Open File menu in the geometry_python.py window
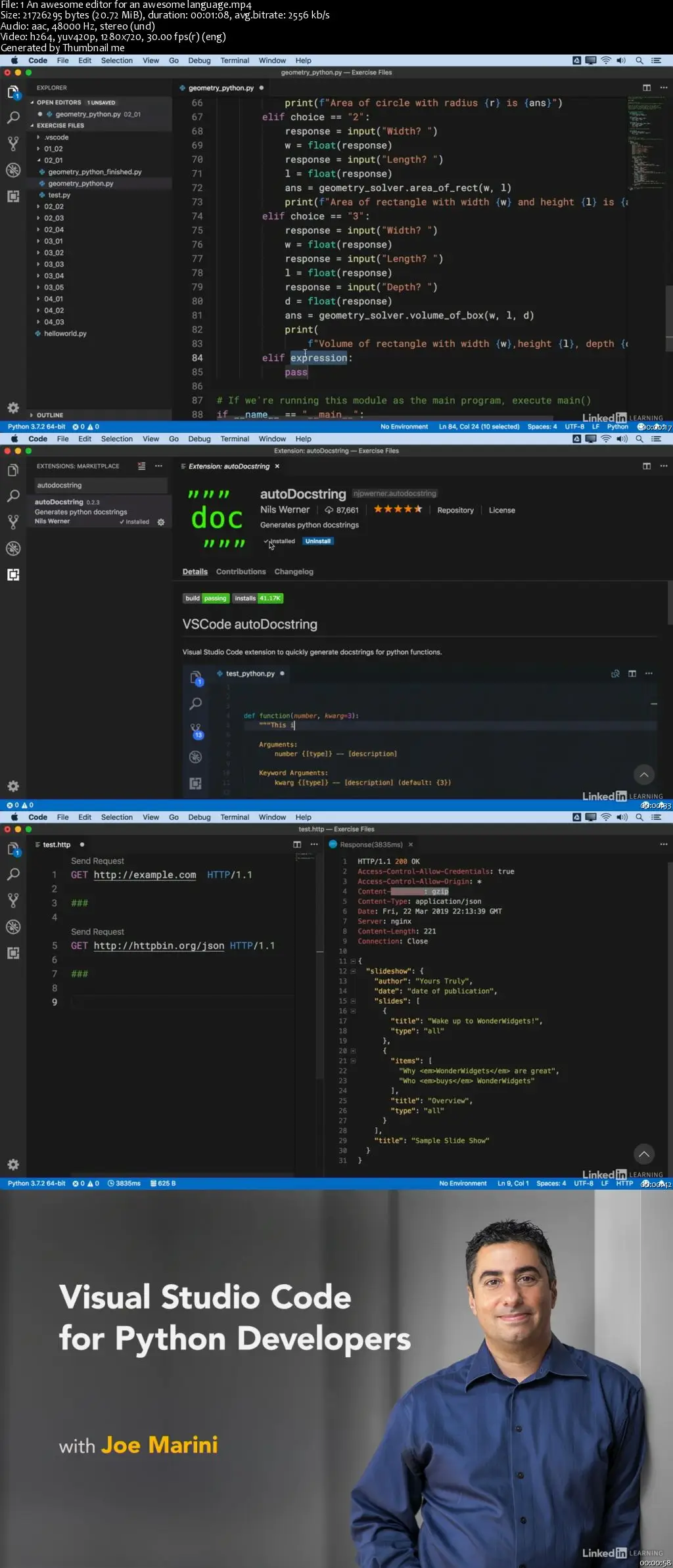Screen dimensions: 673x1568 tap(63, 60)
